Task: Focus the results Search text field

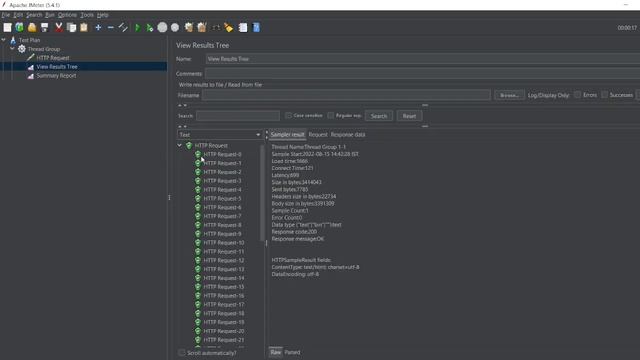Action: (x=238, y=116)
